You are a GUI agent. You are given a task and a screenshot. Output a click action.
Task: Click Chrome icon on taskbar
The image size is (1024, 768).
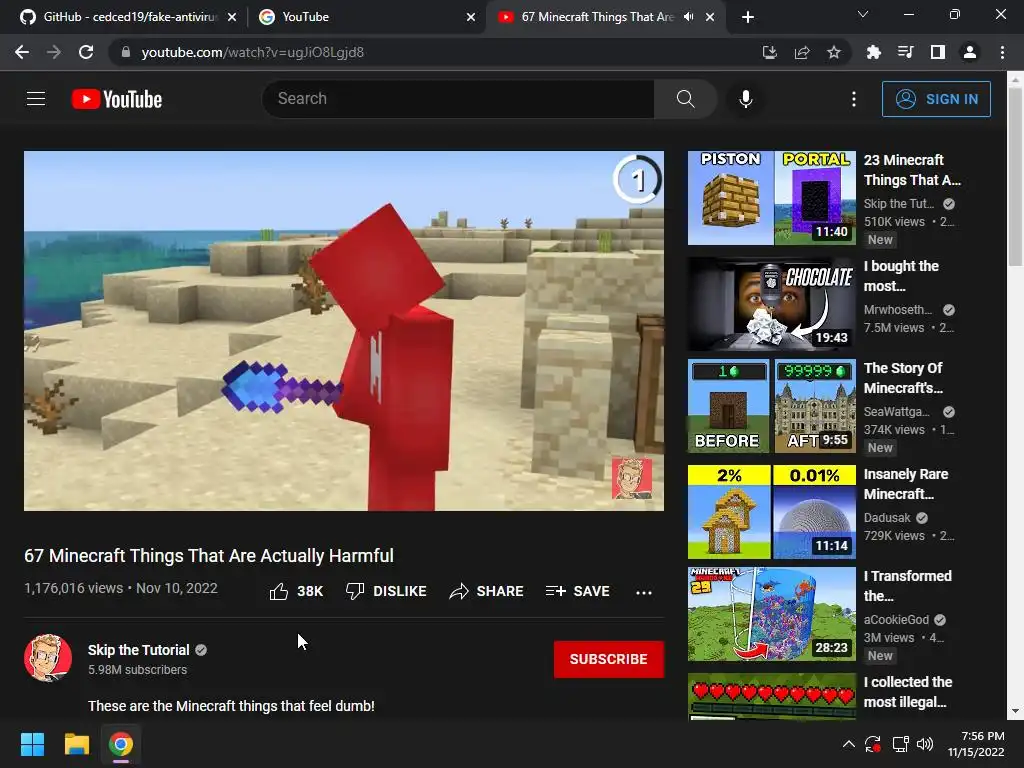coord(121,744)
